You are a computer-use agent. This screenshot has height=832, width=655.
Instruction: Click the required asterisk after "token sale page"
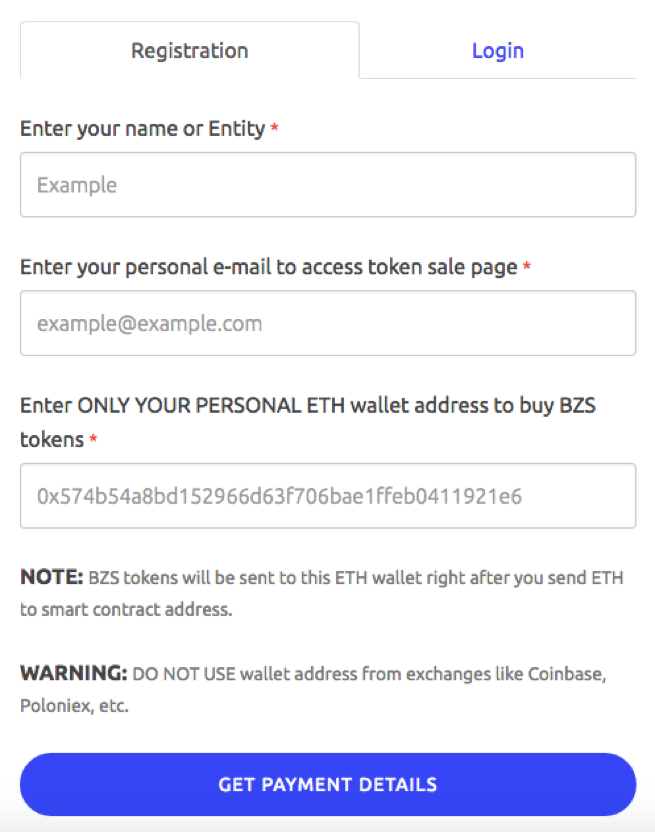tap(527, 268)
